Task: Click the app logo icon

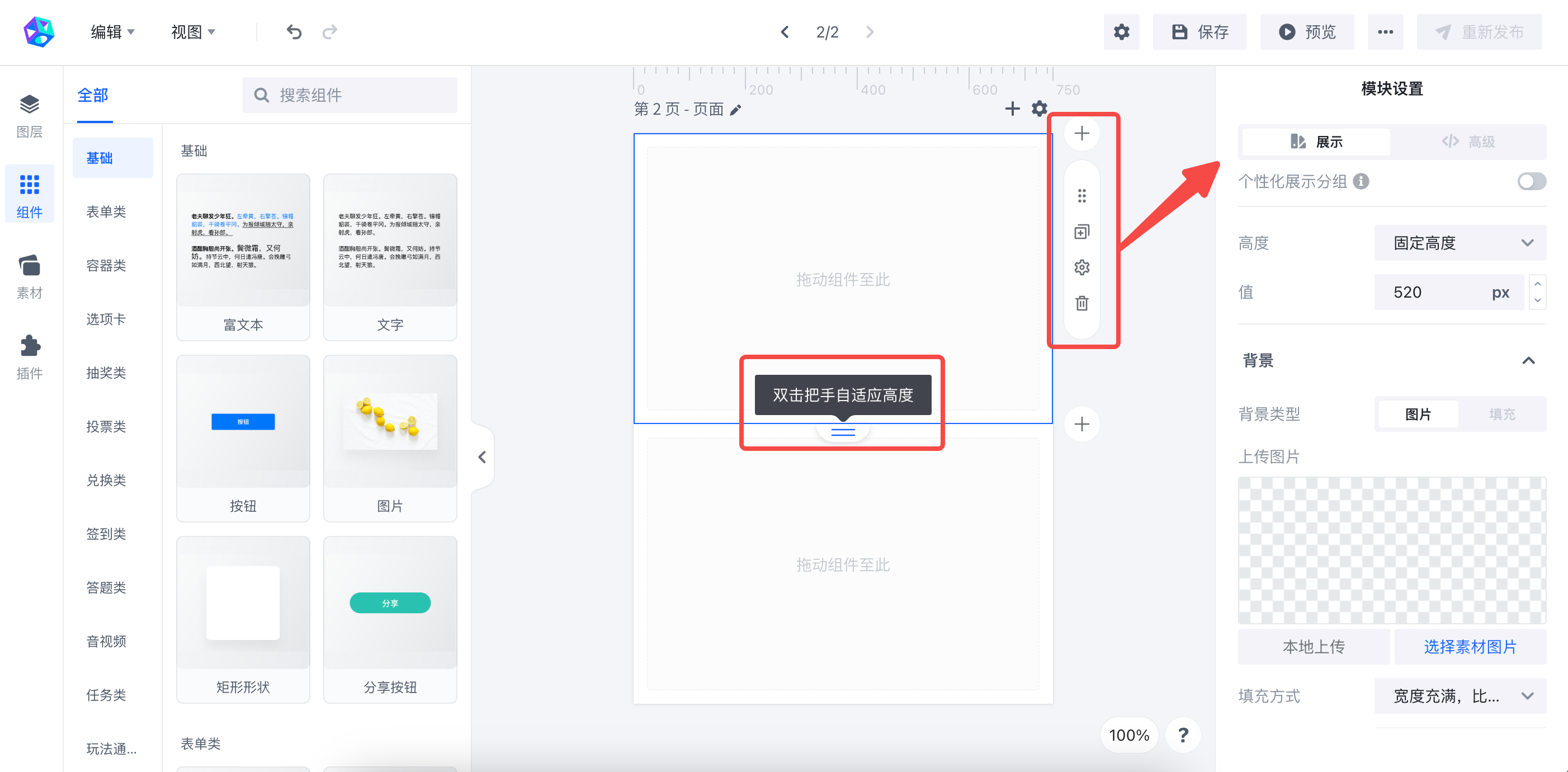Action: [x=39, y=32]
